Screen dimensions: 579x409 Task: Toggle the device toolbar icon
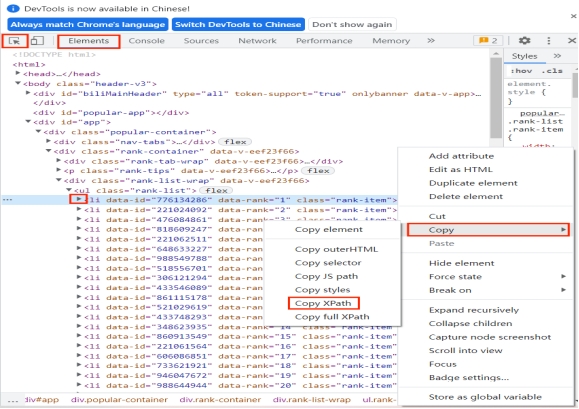coord(37,41)
